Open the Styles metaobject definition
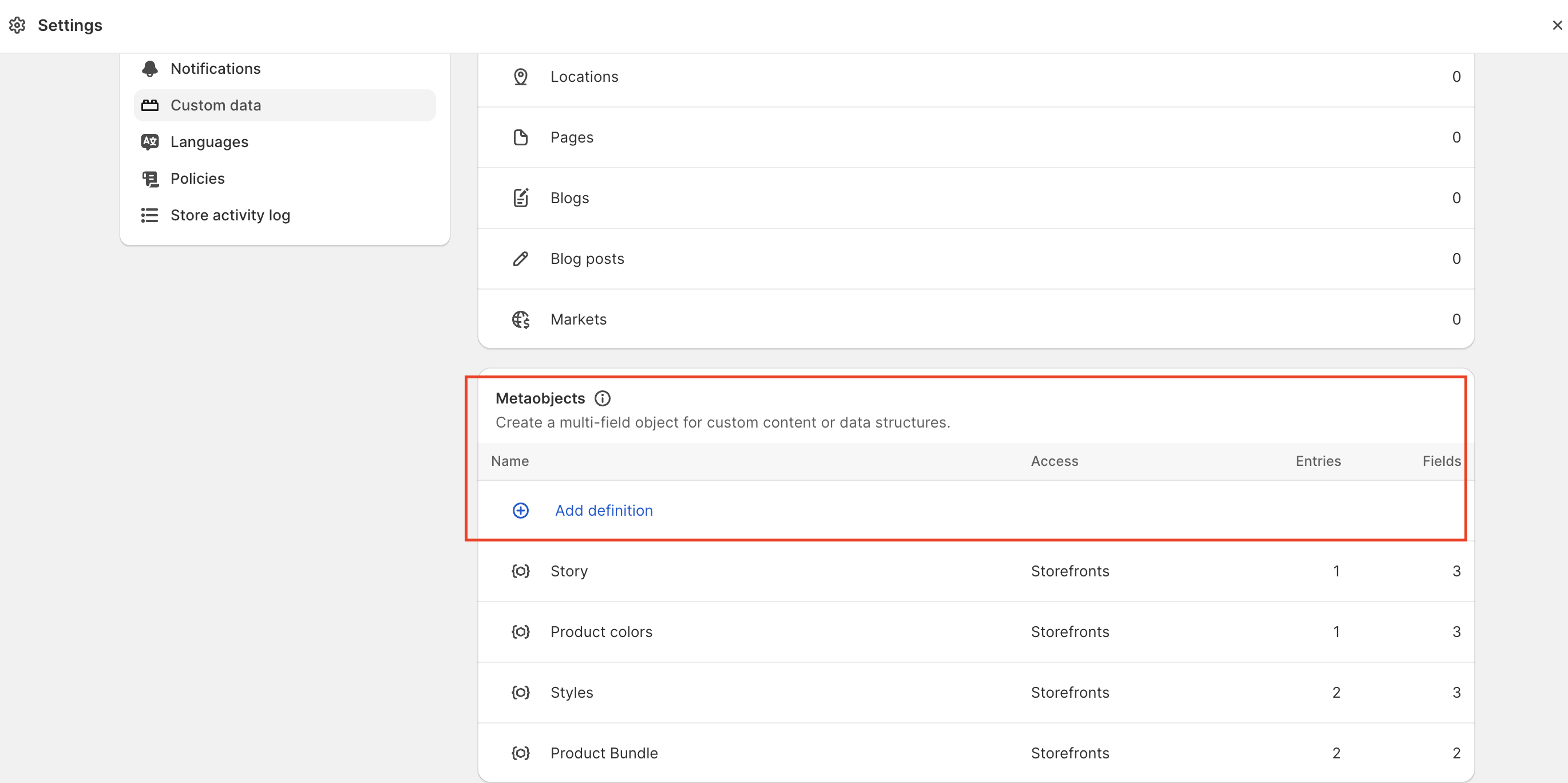1568x783 pixels. point(571,692)
